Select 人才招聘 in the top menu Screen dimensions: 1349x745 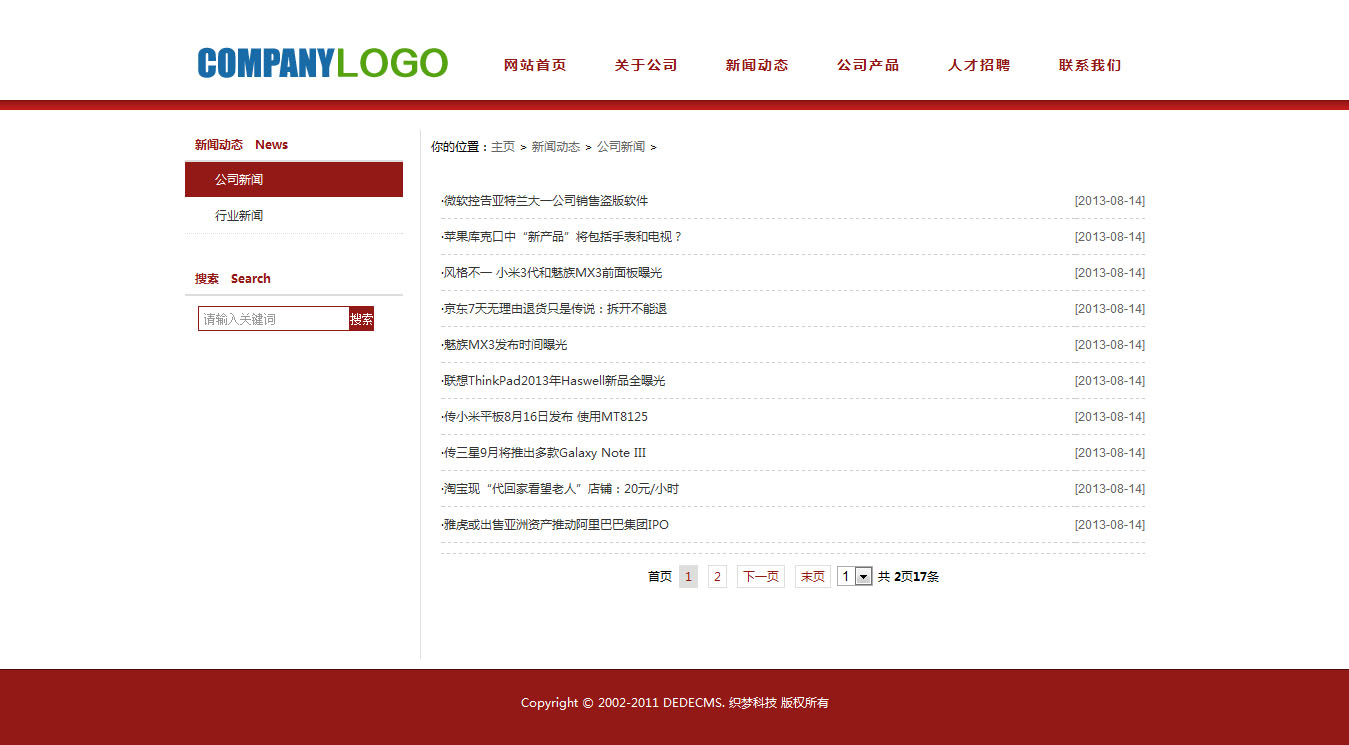point(979,65)
